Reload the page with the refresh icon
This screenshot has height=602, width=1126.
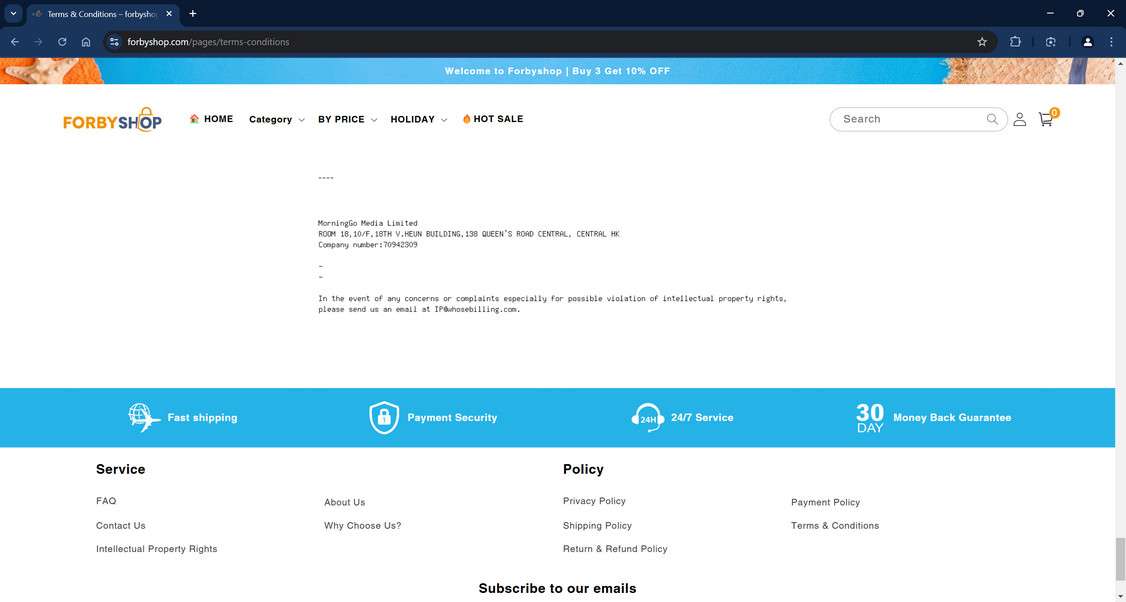(x=61, y=41)
